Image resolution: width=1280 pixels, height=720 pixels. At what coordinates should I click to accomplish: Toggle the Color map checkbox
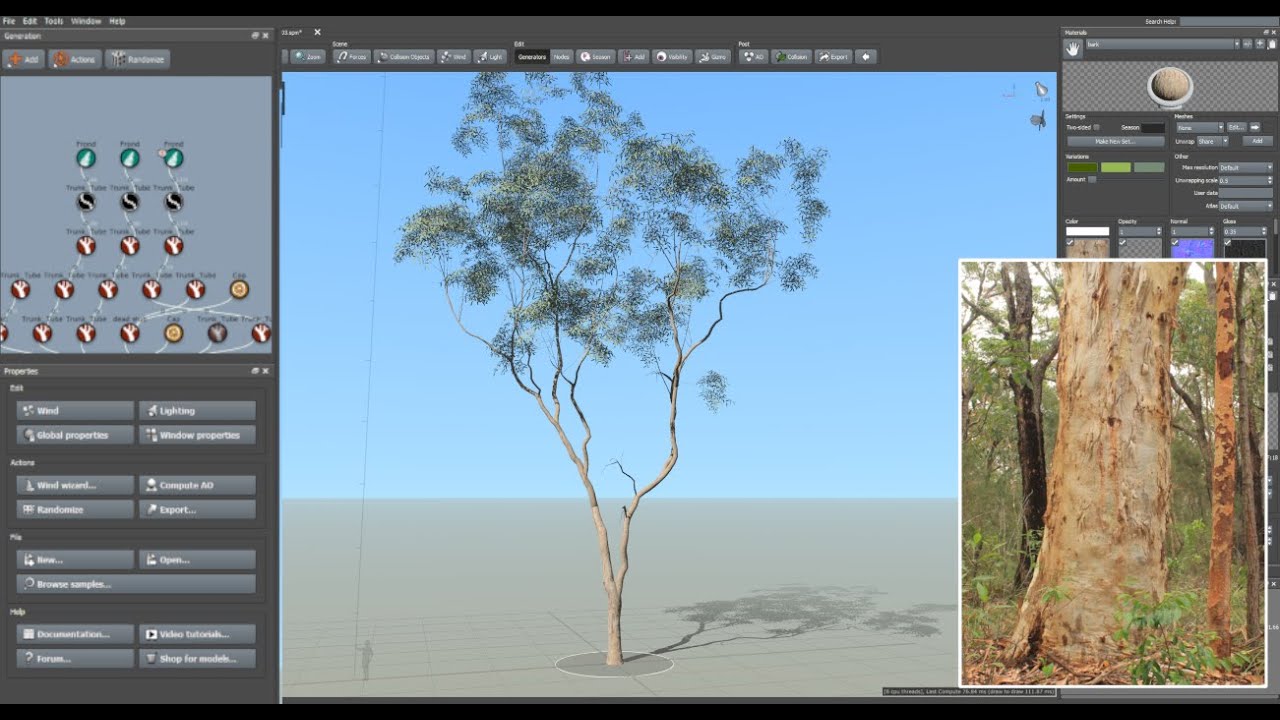[1070, 242]
